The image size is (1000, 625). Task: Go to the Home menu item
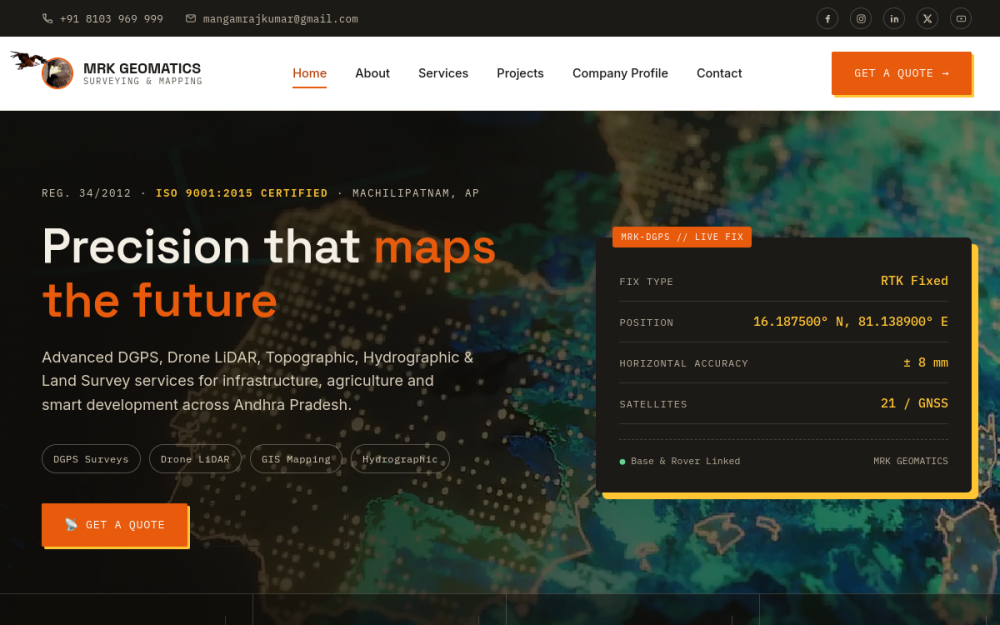coord(309,73)
